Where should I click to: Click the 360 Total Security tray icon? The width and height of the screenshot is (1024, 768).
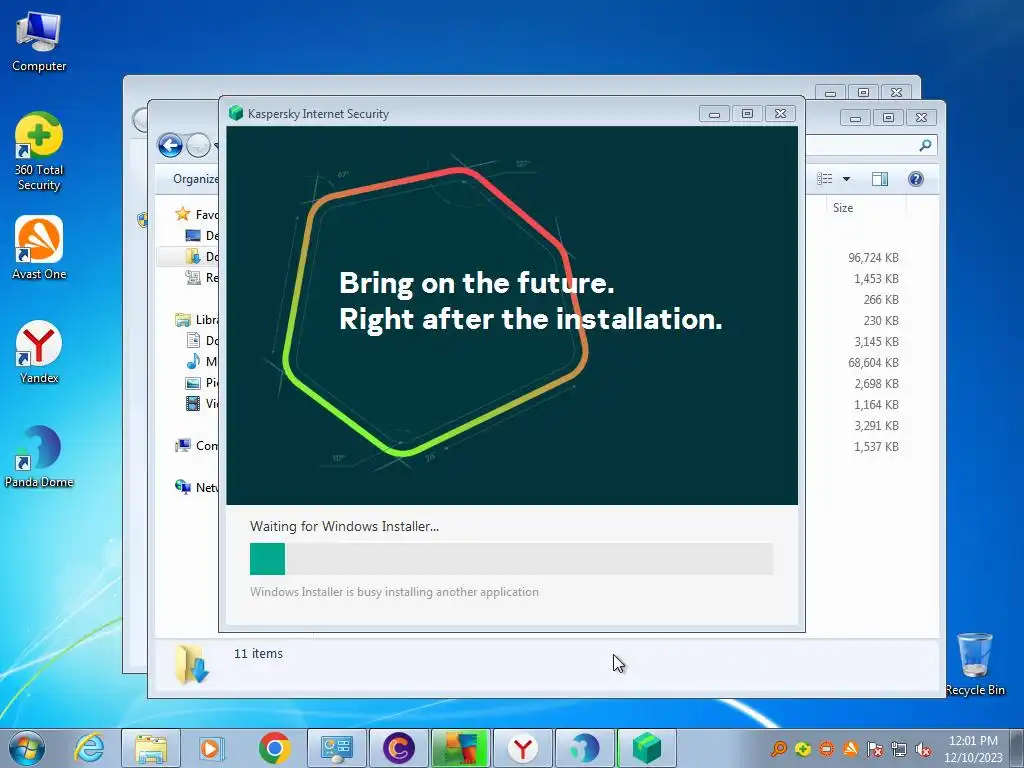pos(803,749)
